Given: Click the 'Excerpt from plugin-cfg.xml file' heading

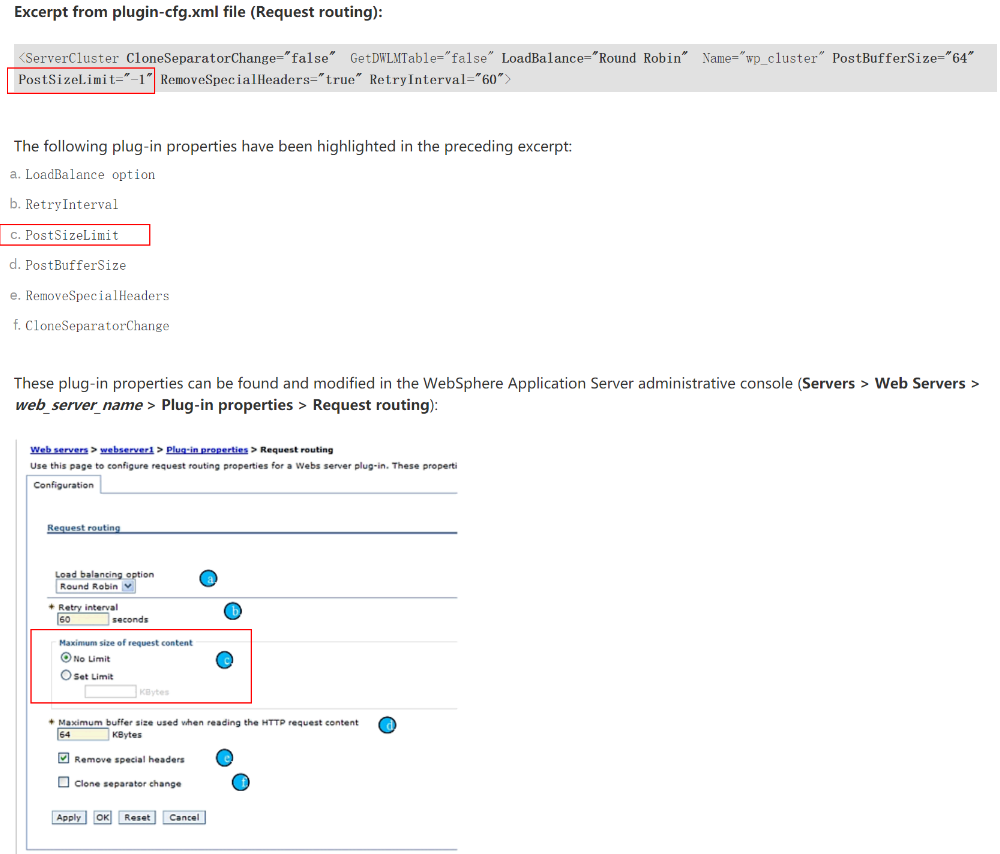Looking at the screenshot, I should 198,12.
